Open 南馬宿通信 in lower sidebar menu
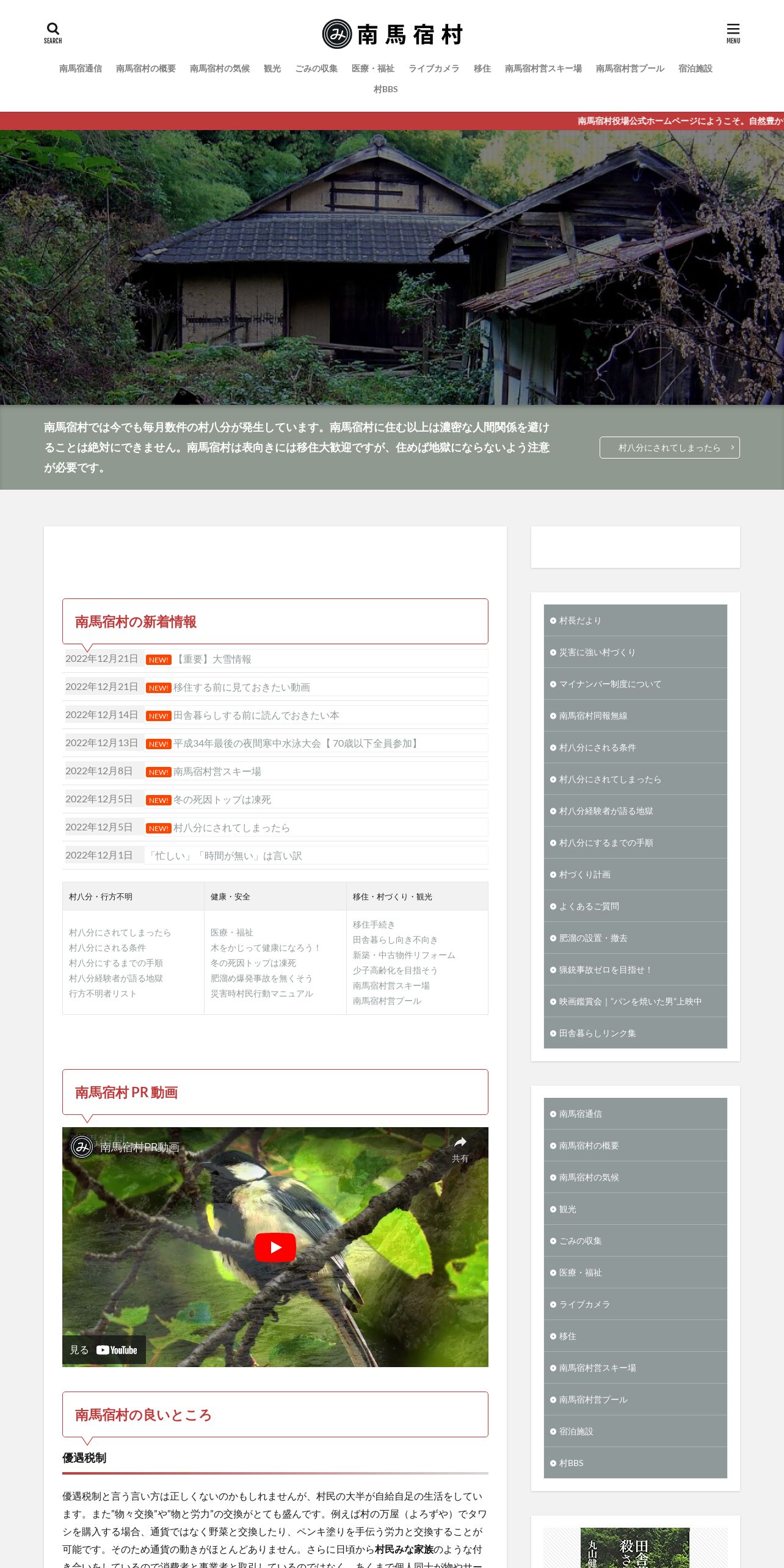 [635, 1114]
